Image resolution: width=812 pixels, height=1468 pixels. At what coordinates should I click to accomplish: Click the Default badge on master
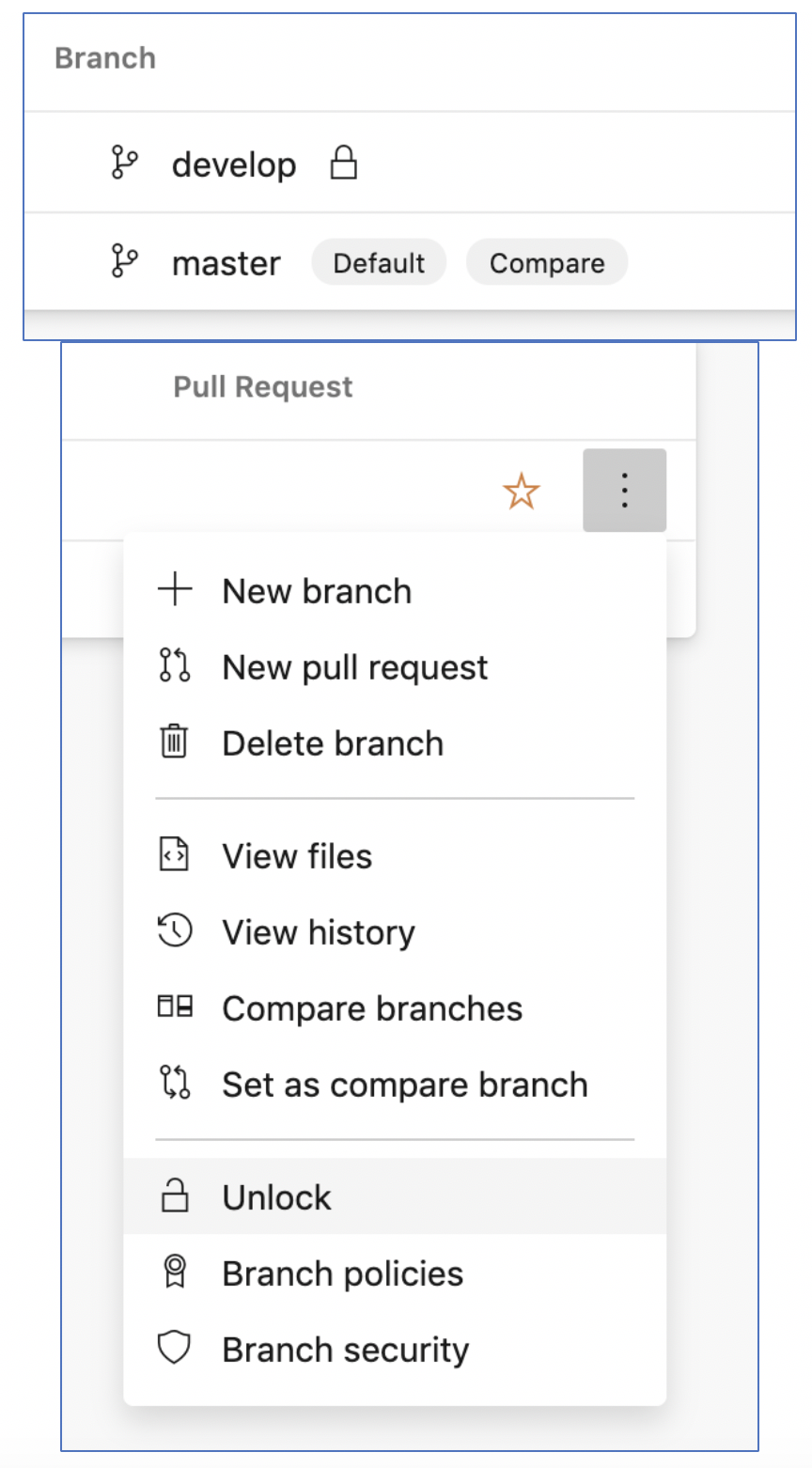[379, 262]
